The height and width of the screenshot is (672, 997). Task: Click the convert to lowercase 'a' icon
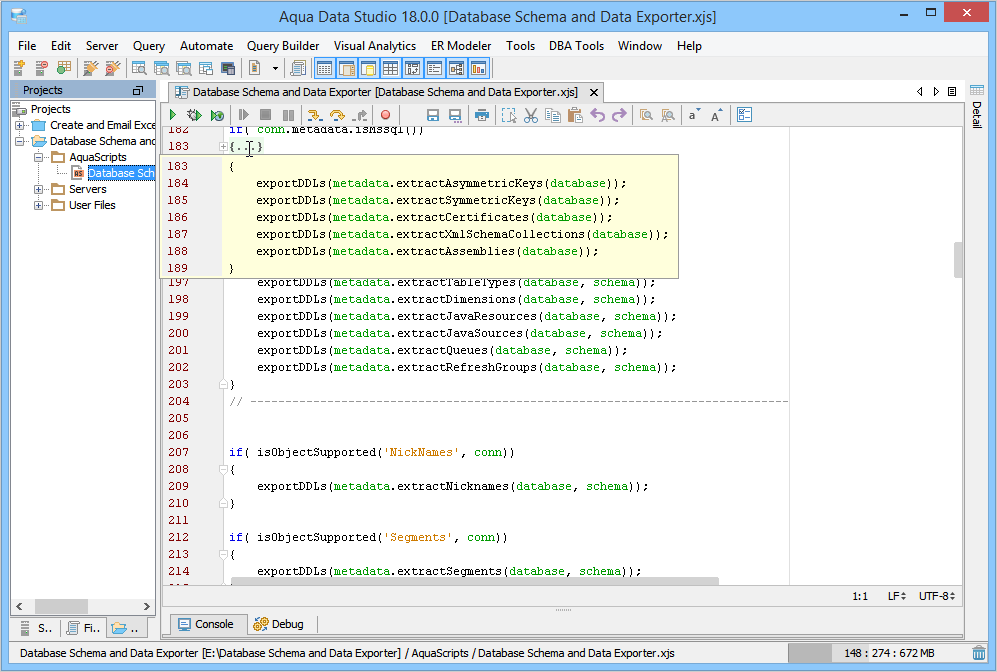(694, 115)
